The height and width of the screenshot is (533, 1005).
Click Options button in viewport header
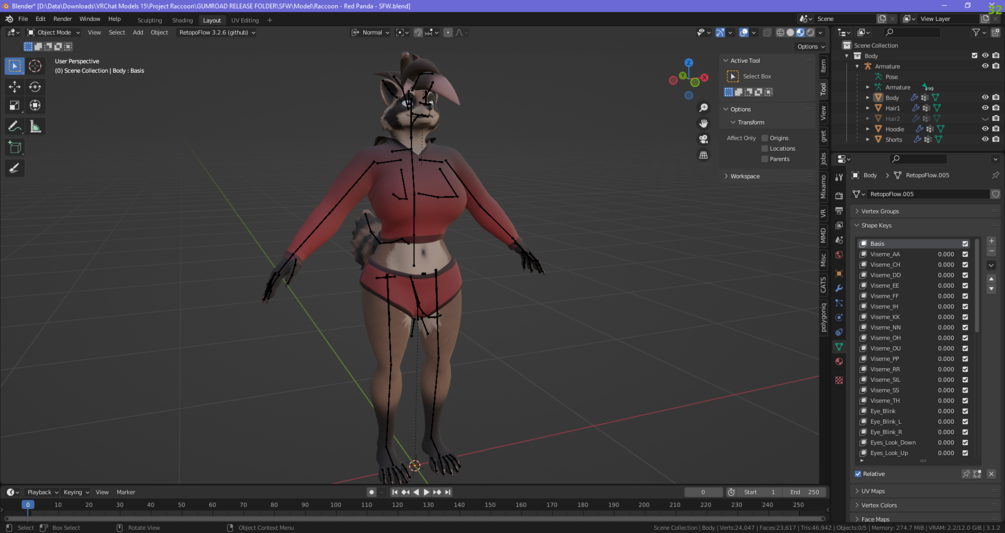coord(810,46)
